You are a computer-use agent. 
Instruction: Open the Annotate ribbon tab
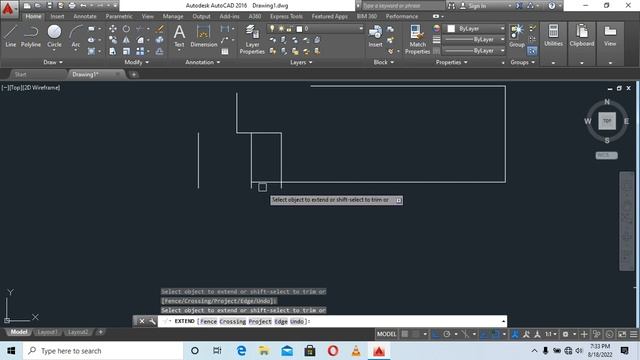pyautogui.click(x=85, y=16)
